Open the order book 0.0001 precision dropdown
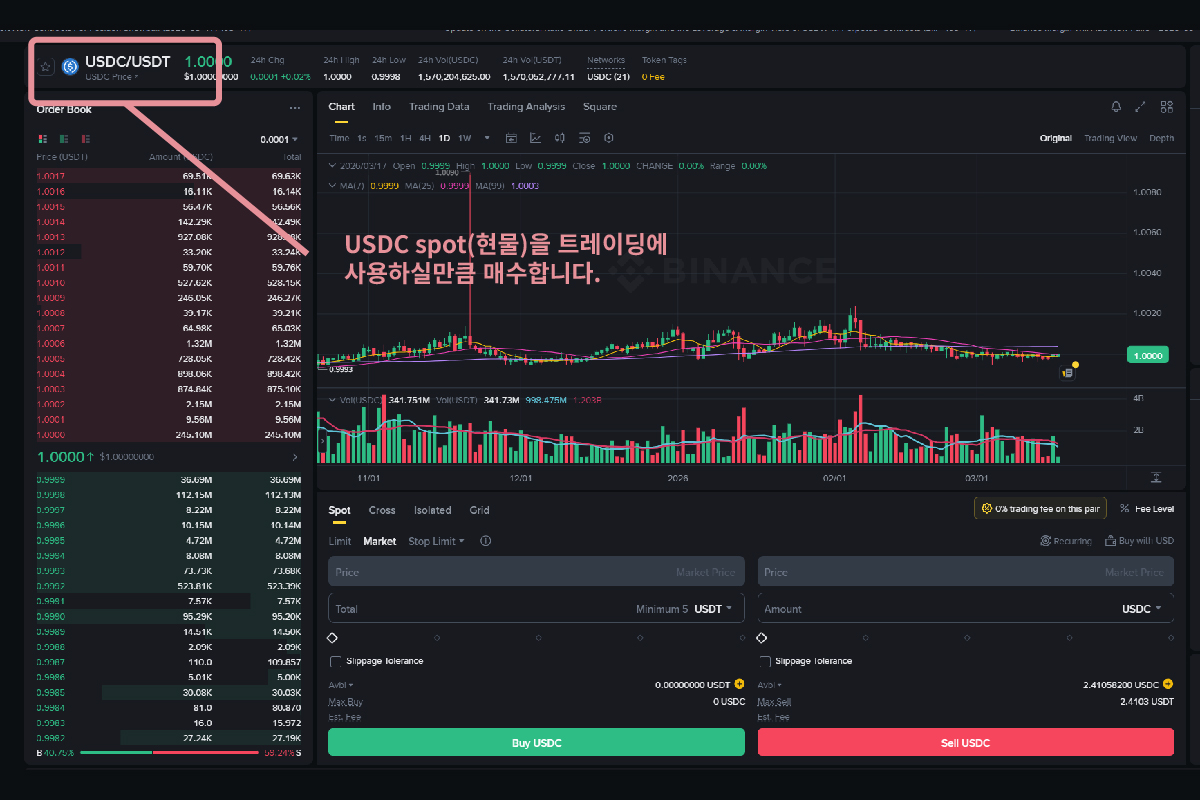1200x800 pixels. [279, 140]
